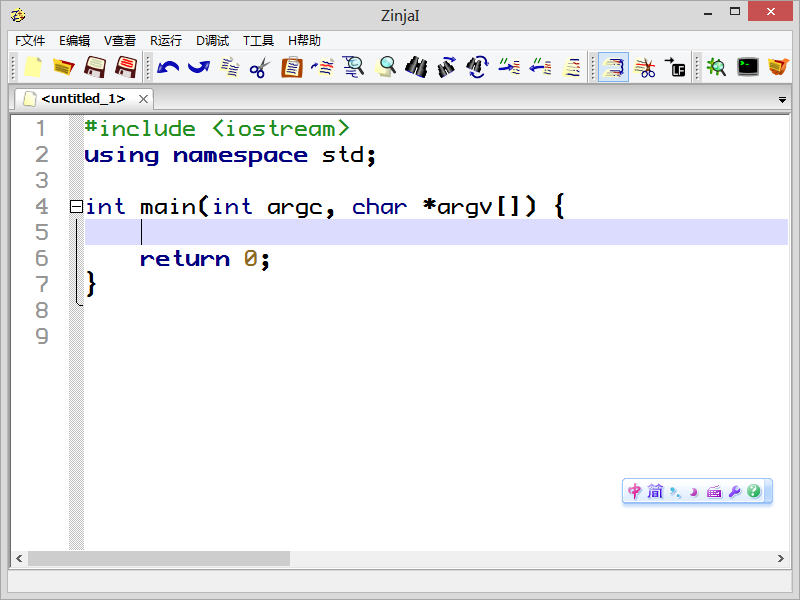Viewport: 800px width, 600px height.
Task: Uncomment lines with the left-arrow slashes icon
Action: pyautogui.click(x=540, y=67)
